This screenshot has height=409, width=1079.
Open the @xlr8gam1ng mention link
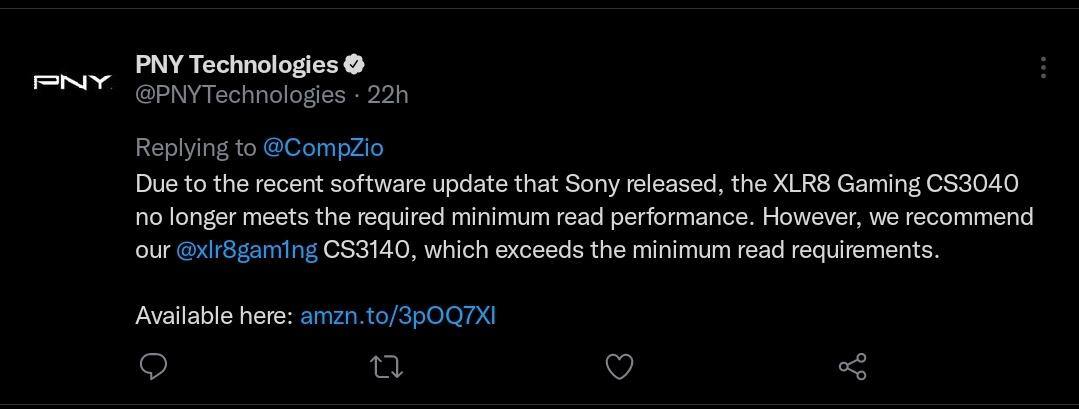tap(247, 250)
